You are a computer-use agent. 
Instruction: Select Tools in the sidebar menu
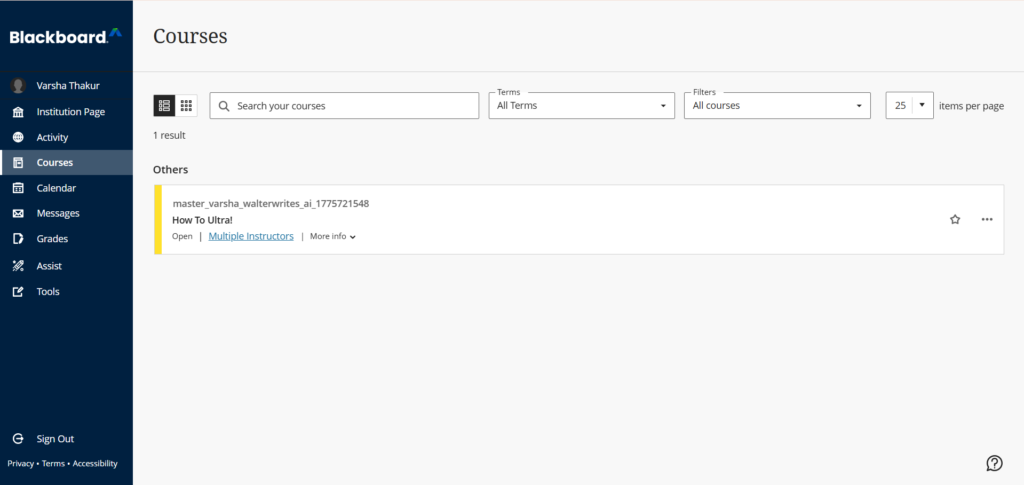66,291
